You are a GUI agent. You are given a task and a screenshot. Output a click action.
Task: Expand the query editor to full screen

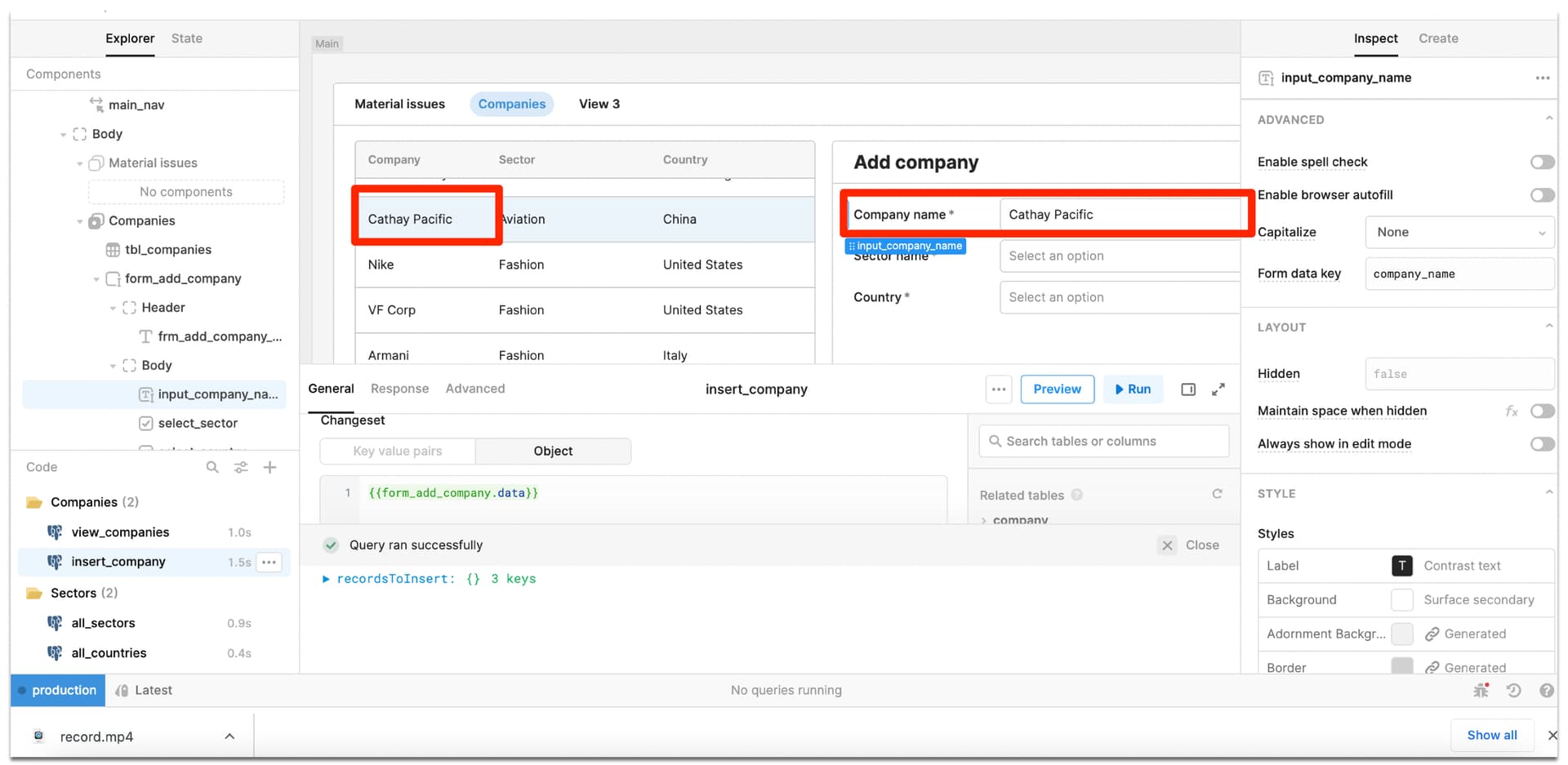1218,389
